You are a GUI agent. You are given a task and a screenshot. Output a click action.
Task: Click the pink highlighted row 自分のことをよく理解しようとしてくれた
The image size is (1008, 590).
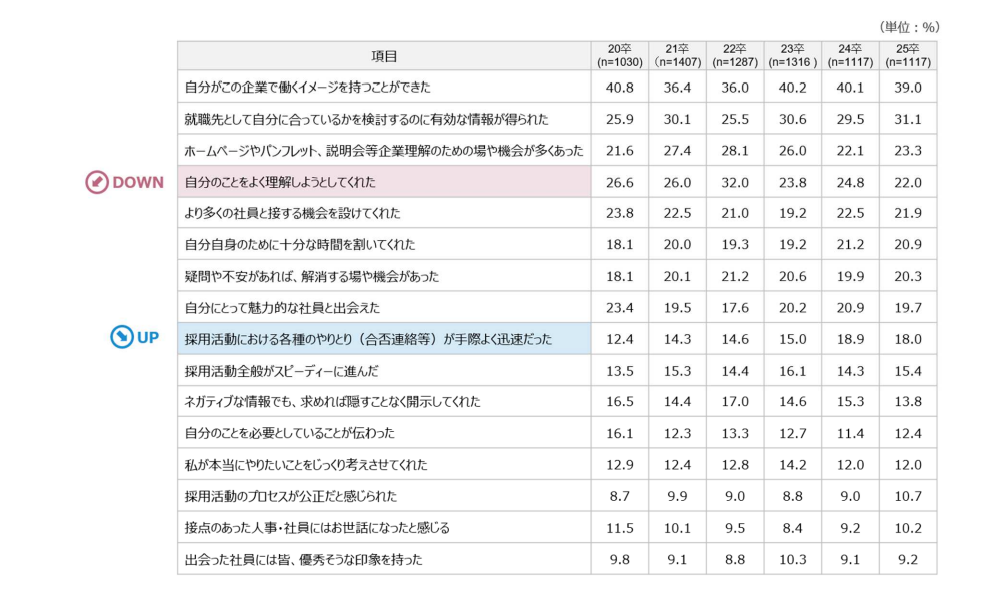(x=384, y=182)
